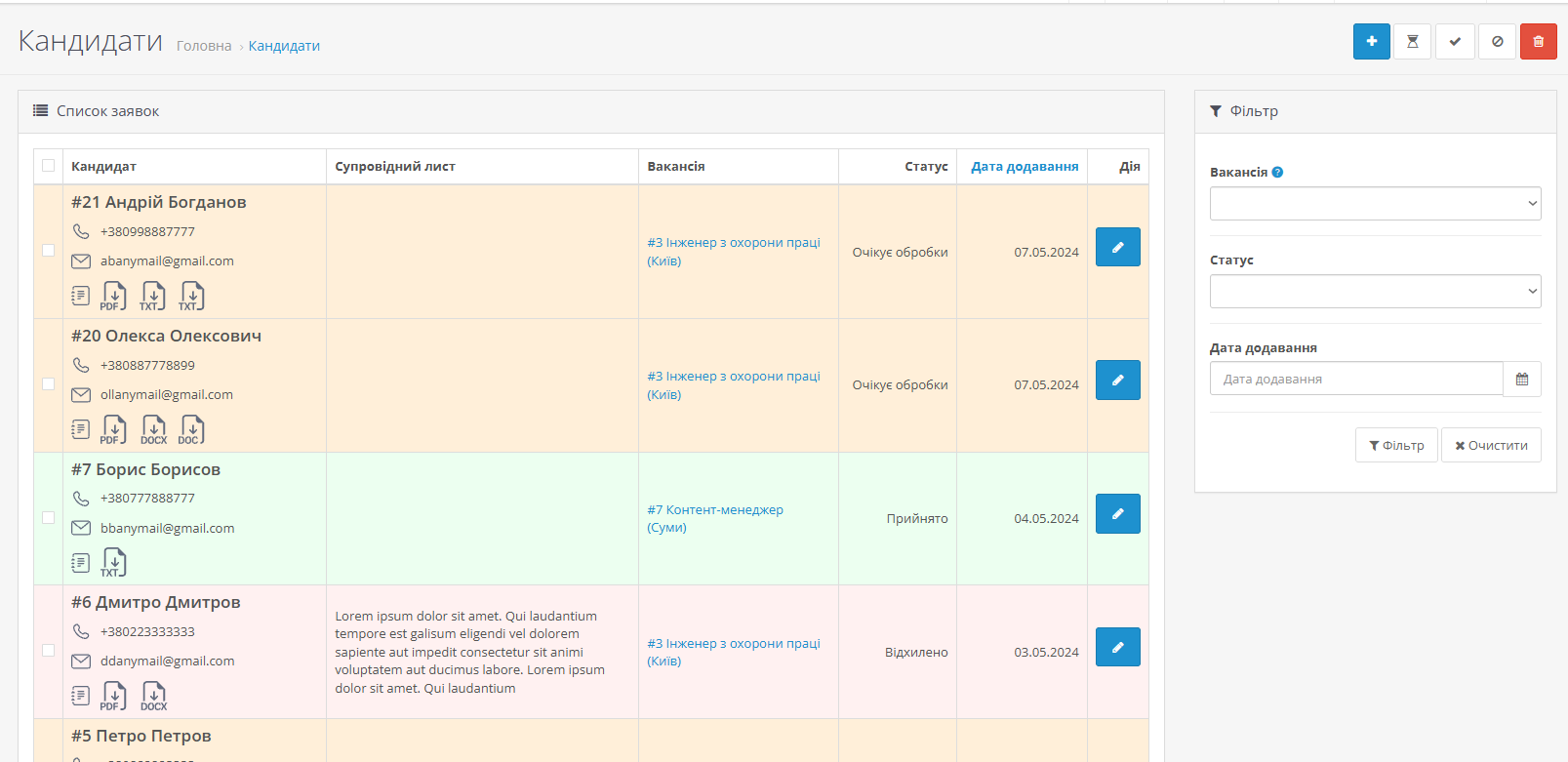Sort the table by Дата додавання column
This screenshot has height=762, width=1568.
click(1025, 167)
